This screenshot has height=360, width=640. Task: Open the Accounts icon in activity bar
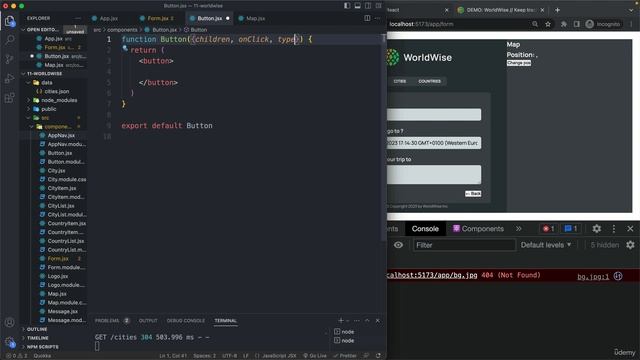[x=10, y=322]
